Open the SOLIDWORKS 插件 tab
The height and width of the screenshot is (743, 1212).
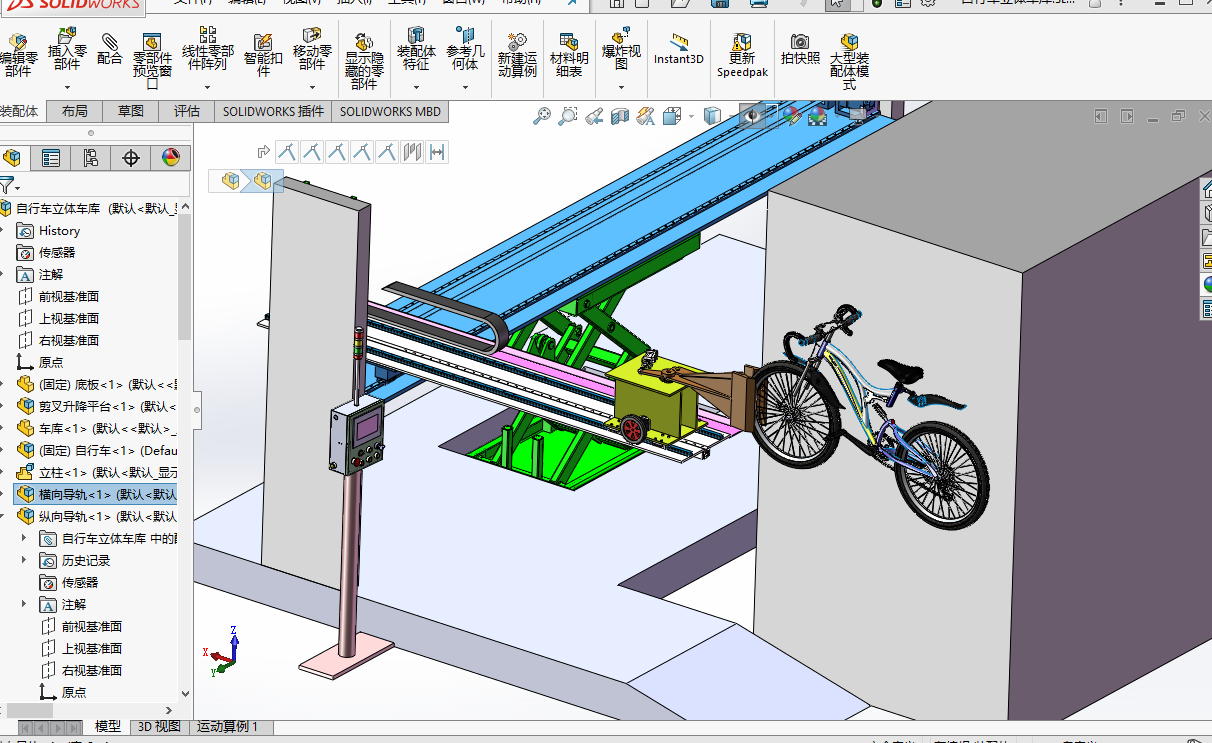point(273,111)
